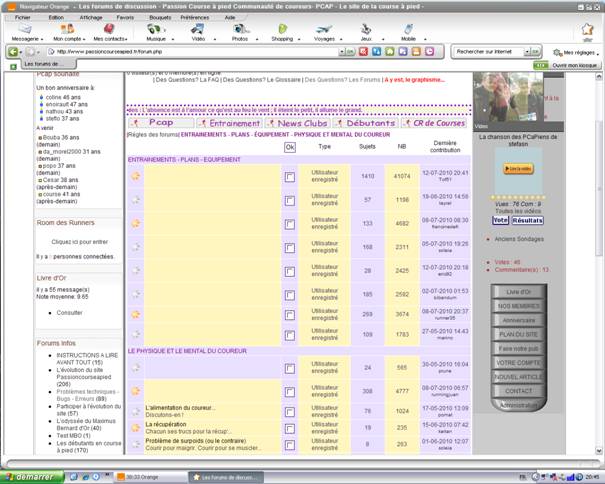Tick checkbox in row with 41074 messages
The height and width of the screenshot is (484, 605).
point(290,177)
